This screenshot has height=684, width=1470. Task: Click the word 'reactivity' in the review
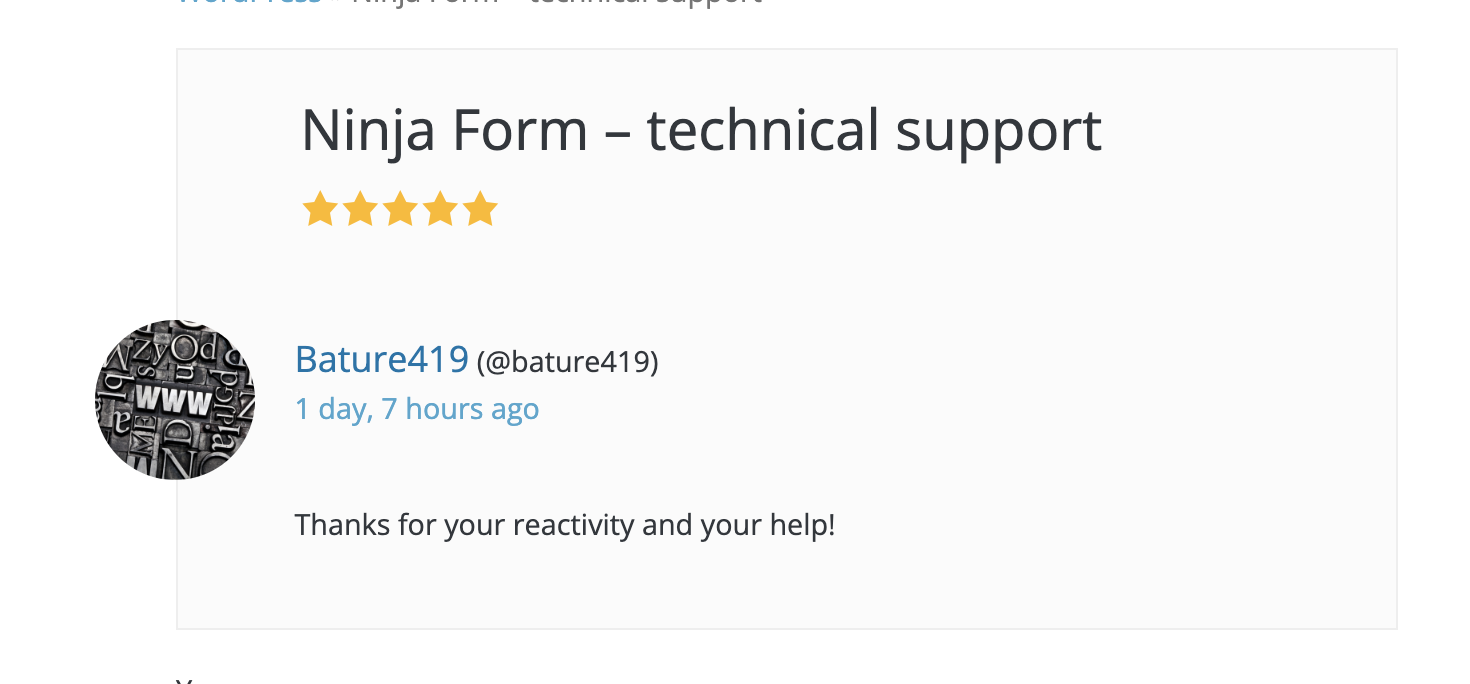point(573,525)
